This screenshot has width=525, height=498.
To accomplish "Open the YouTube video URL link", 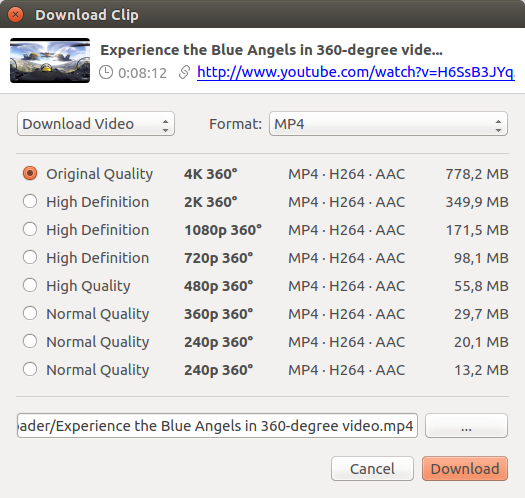I will (356, 72).
